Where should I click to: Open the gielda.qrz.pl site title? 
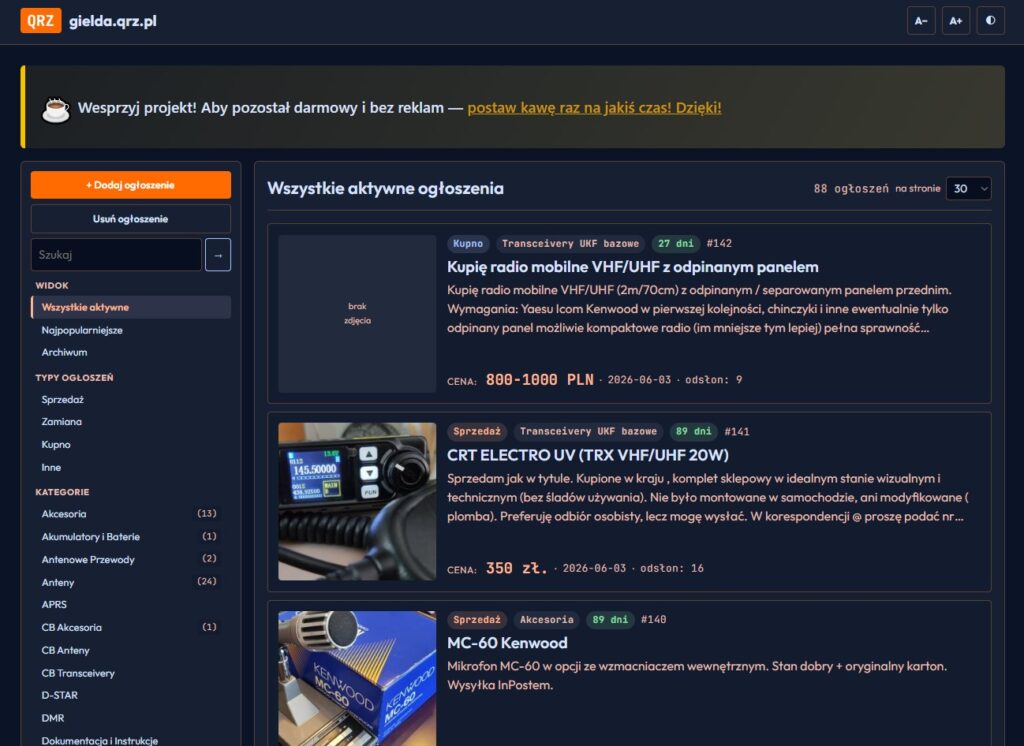(113, 21)
